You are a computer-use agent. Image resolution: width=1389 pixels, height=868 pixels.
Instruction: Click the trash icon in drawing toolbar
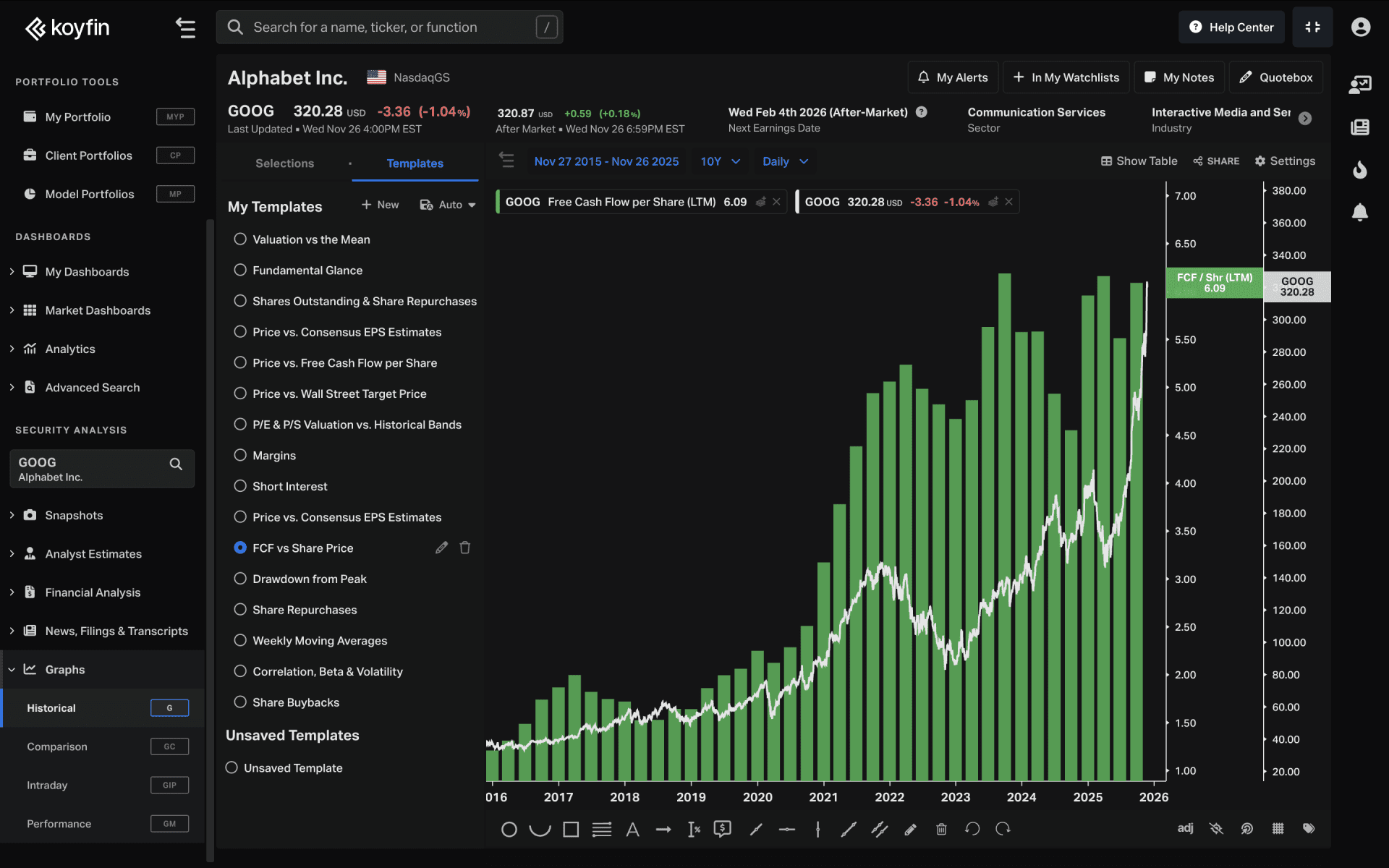click(941, 829)
